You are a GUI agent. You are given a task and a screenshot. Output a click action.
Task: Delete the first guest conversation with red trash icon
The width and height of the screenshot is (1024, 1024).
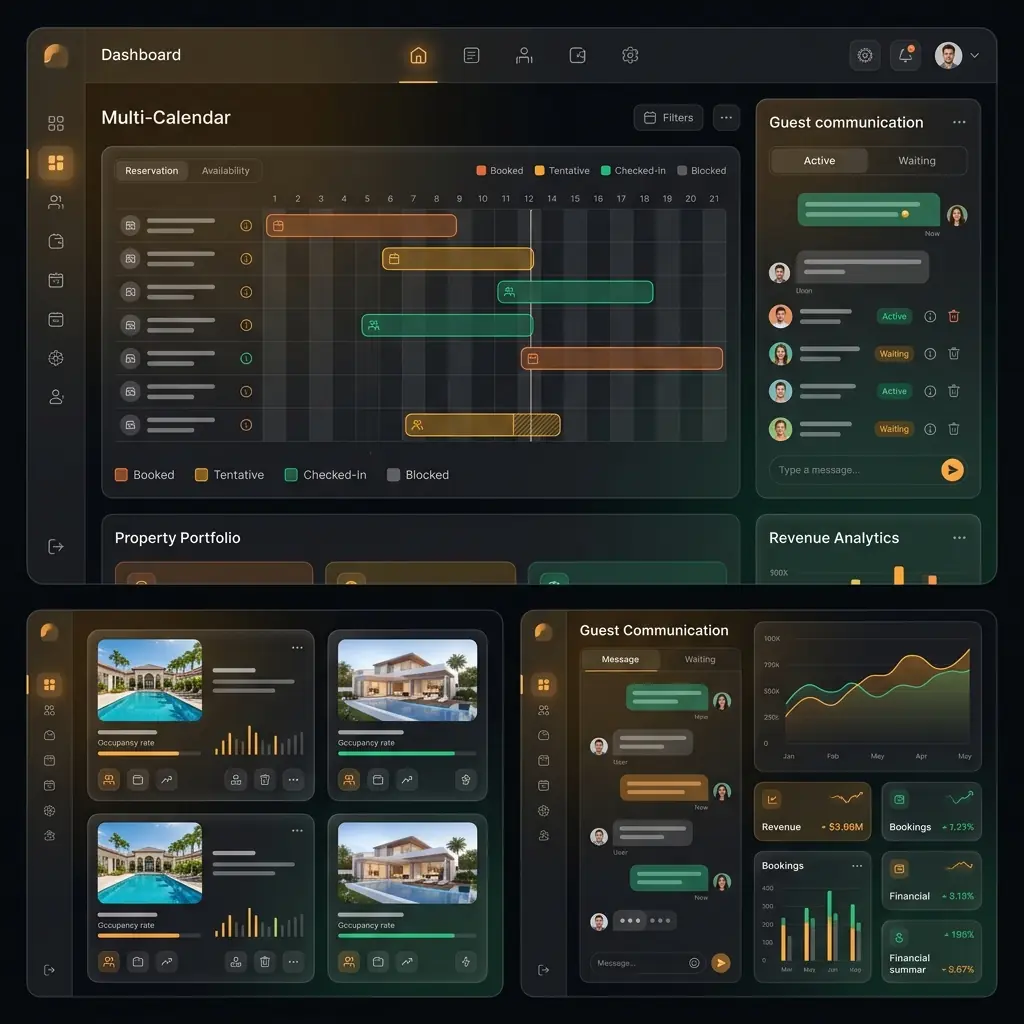954,316
